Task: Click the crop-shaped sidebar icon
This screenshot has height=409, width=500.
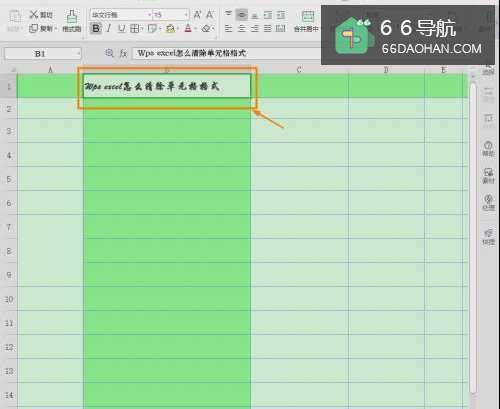Action: point(488,118)
